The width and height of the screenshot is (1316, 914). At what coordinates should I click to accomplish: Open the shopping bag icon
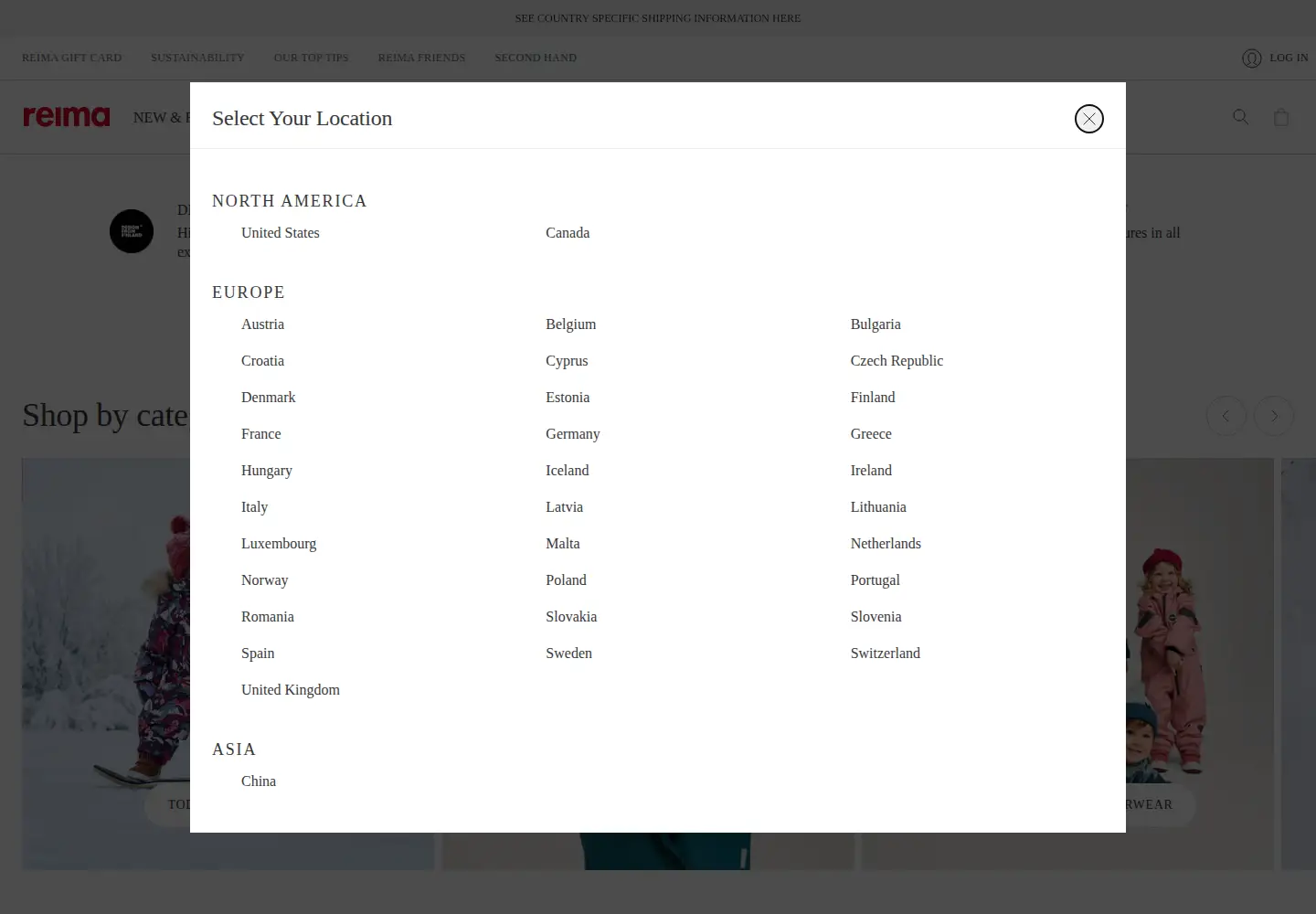(1281, 117)
